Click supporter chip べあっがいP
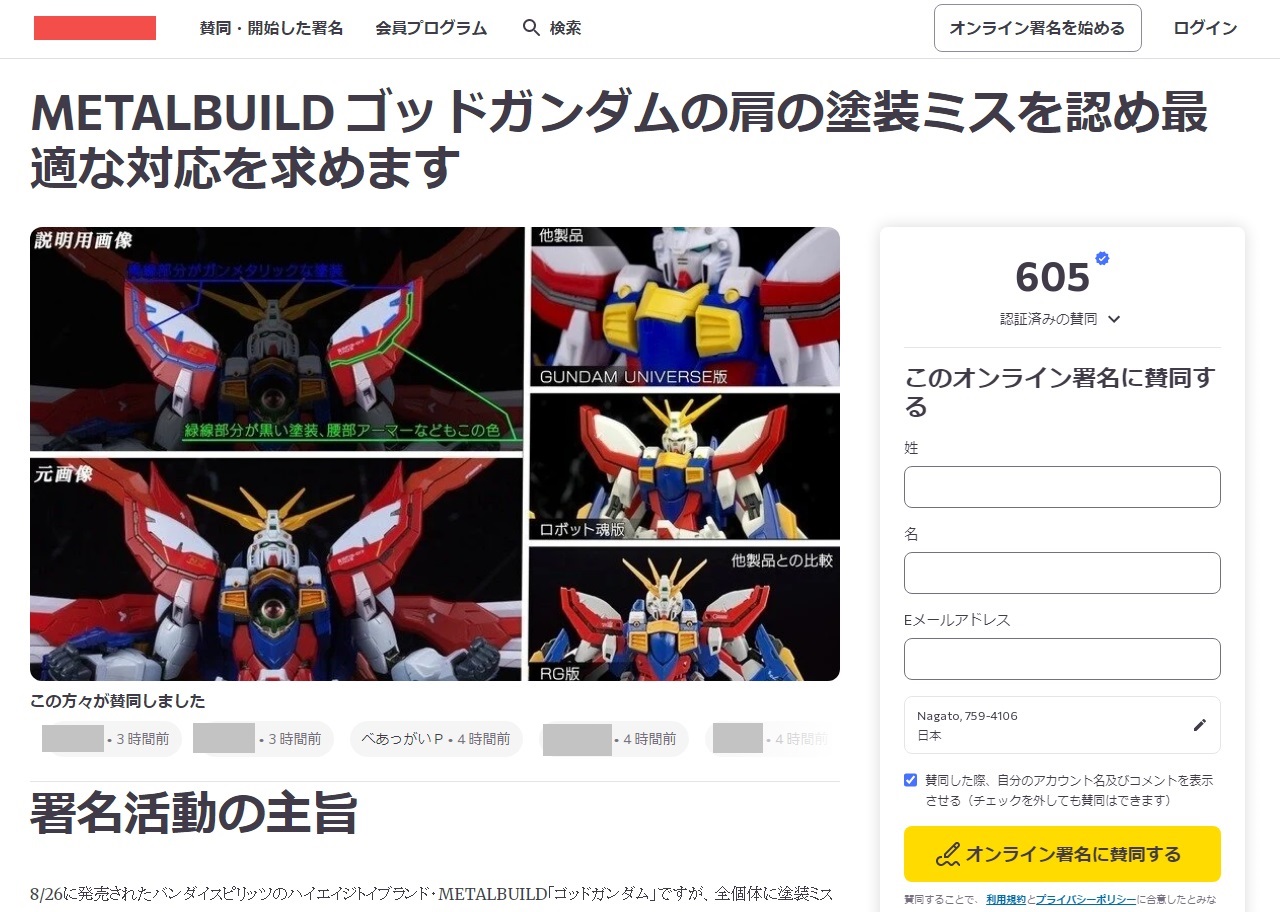 pos(436,739)
